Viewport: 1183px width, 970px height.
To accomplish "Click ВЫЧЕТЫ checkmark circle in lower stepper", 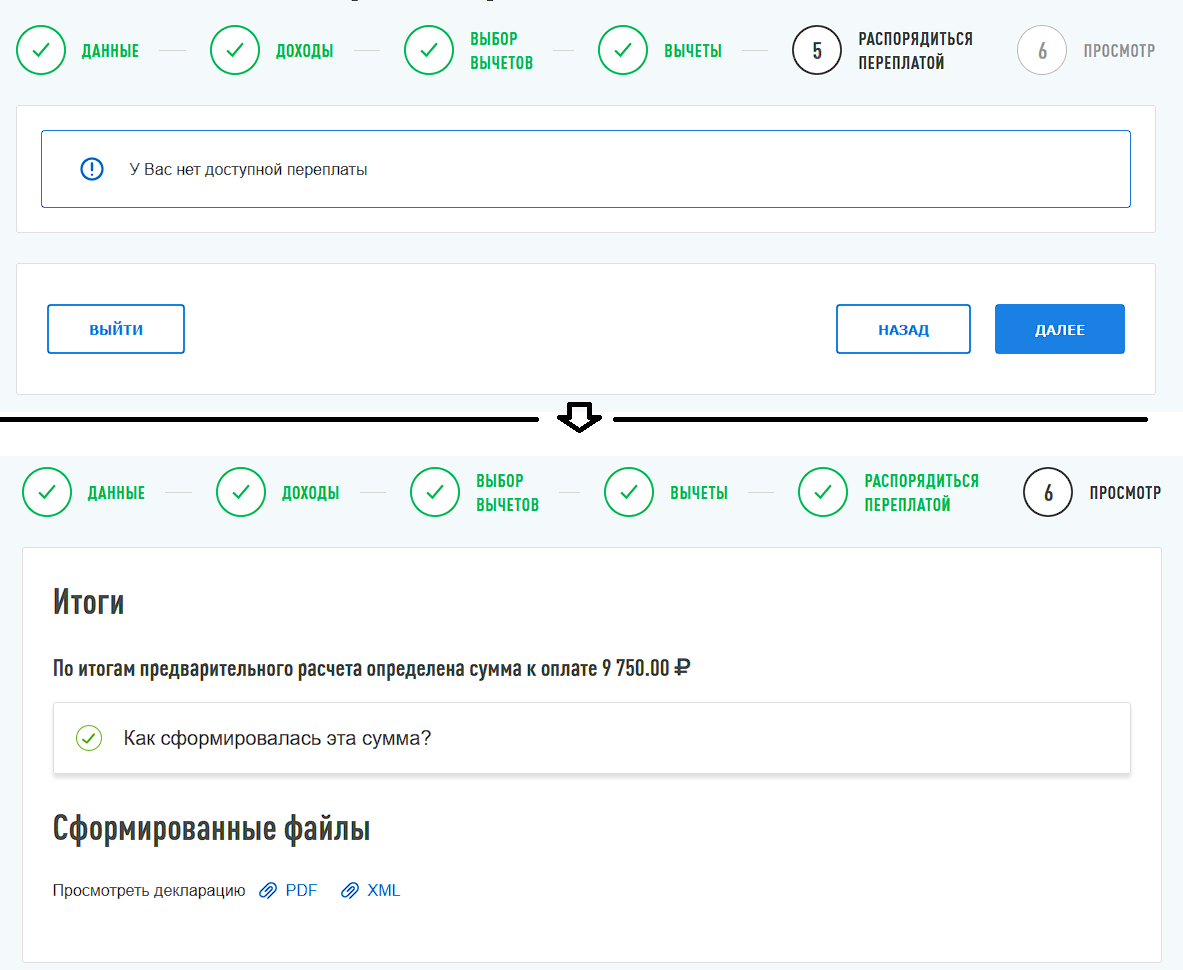I will [x=628, y=493].
